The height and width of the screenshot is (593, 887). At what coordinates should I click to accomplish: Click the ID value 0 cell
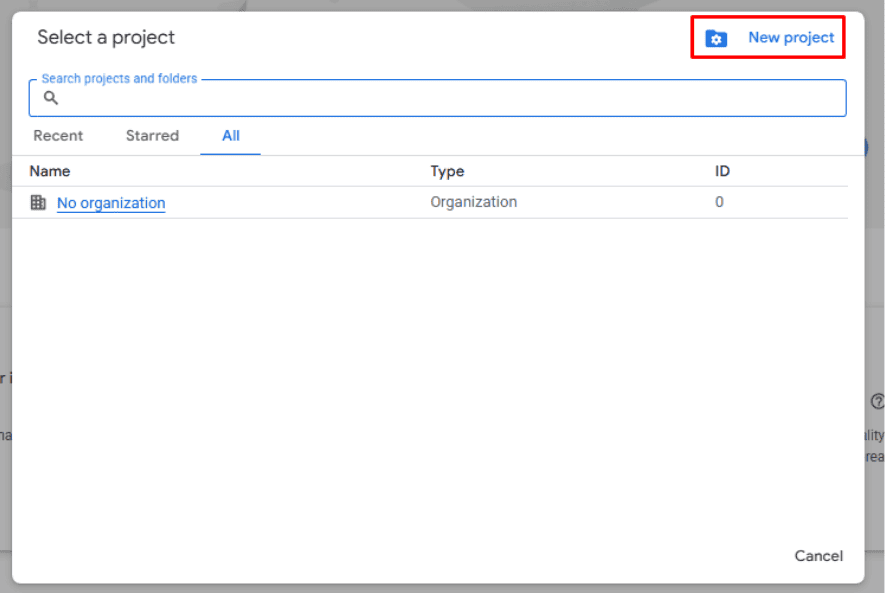click(x=719, y=202)
